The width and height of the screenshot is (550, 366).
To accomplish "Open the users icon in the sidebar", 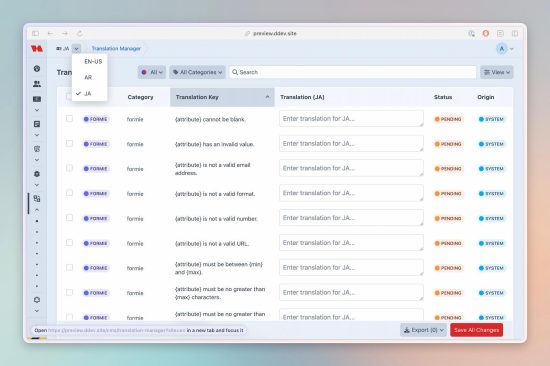I will pos(36,84).
